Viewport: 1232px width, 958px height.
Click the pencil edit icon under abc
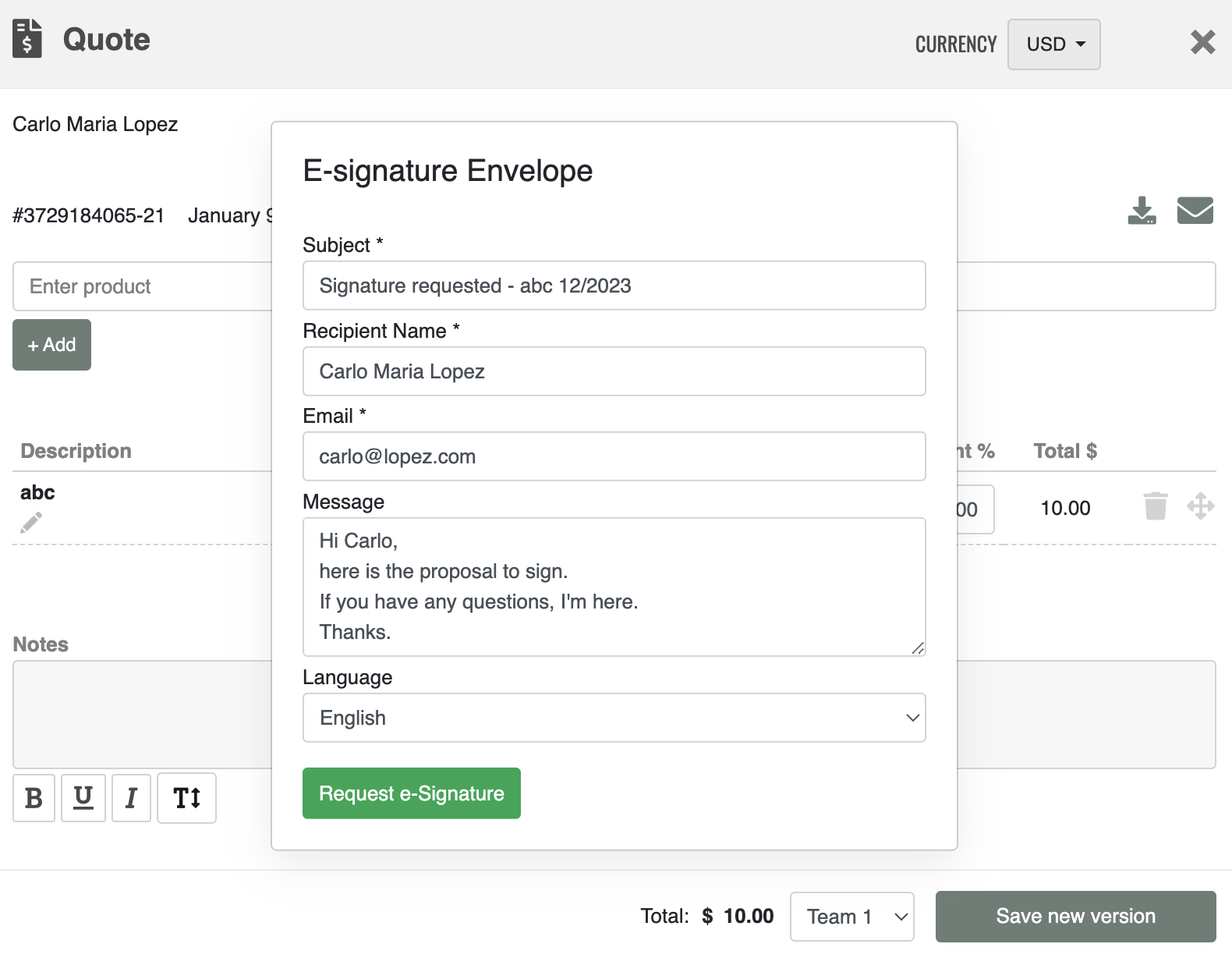tap(31, 522)
